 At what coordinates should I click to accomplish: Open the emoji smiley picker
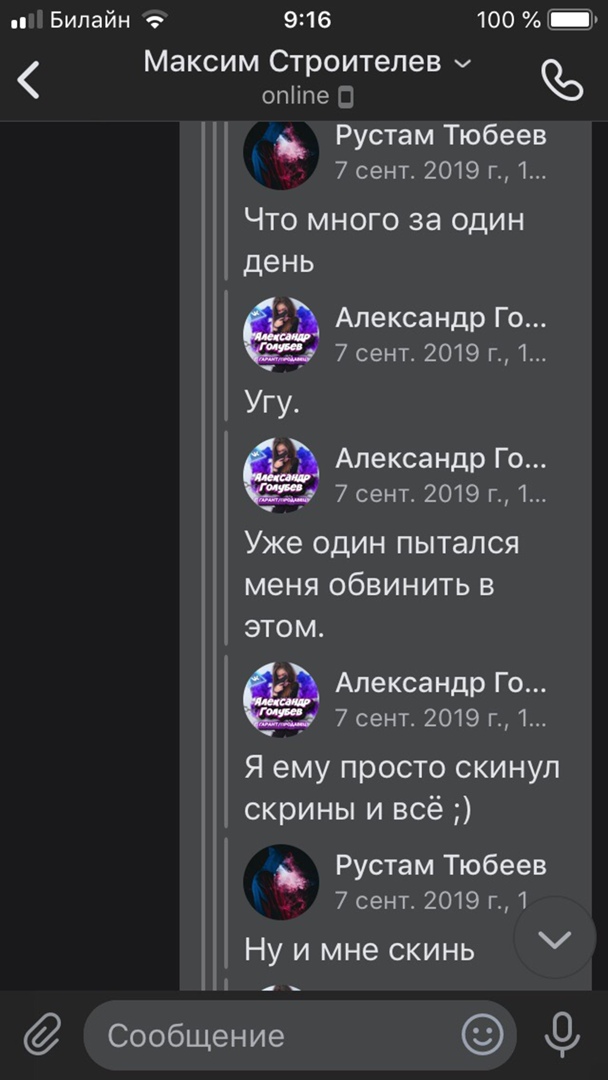(x=482, y=1034)
